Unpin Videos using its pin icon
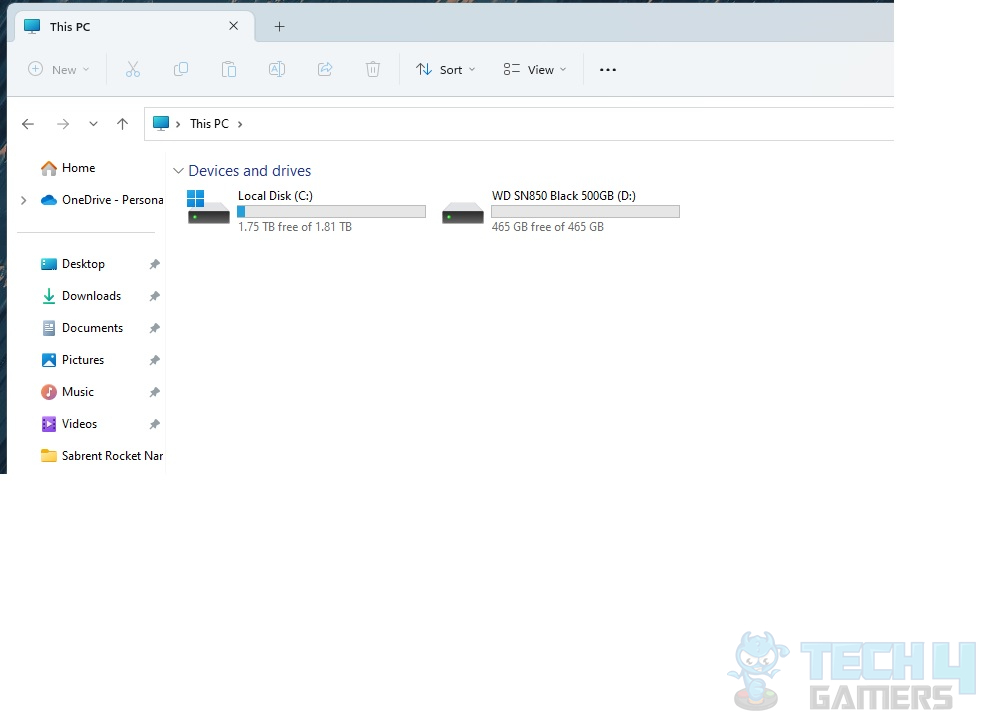Screen dimensions: 986x721 pos(154,425)
